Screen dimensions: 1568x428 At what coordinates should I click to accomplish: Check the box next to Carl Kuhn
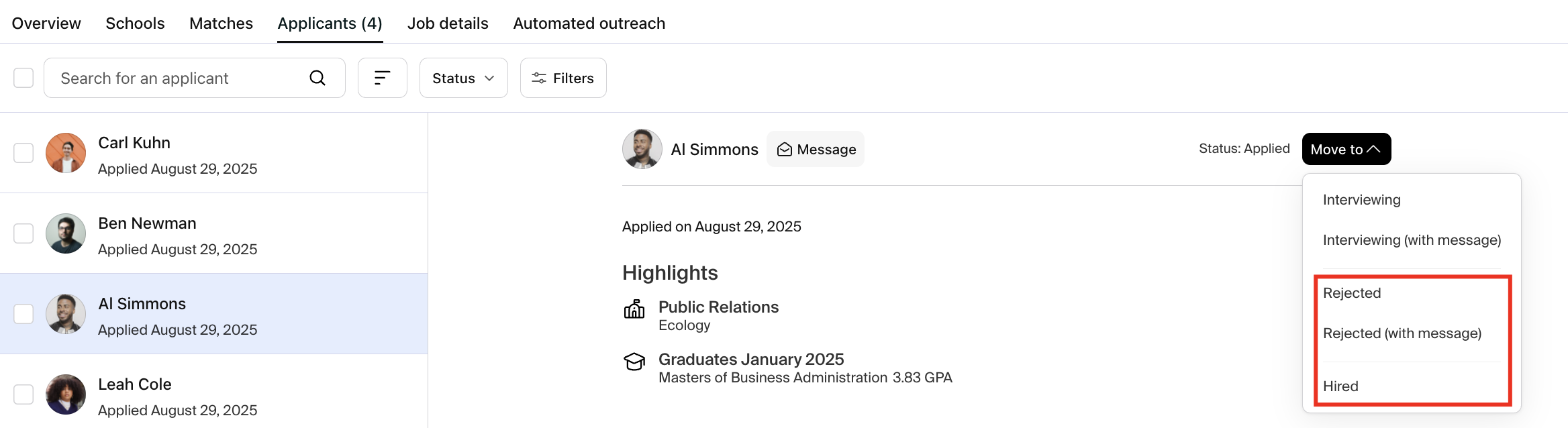(23, 153)
